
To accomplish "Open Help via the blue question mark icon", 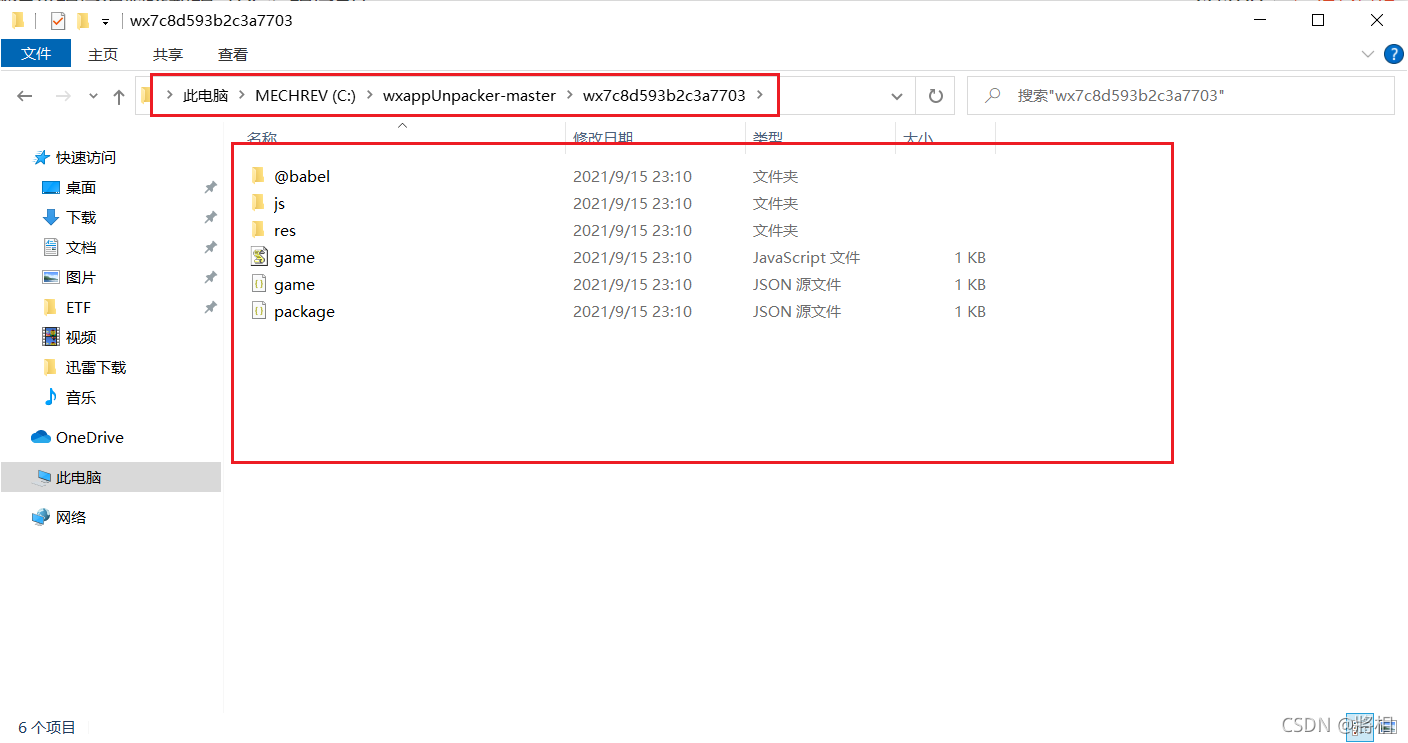I will point(1394,54).
